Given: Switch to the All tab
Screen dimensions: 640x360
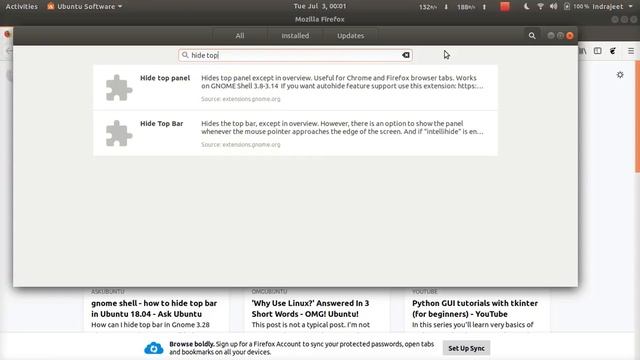Looking at the screenshot, I should pyautogui.click(x=240, y=36).
